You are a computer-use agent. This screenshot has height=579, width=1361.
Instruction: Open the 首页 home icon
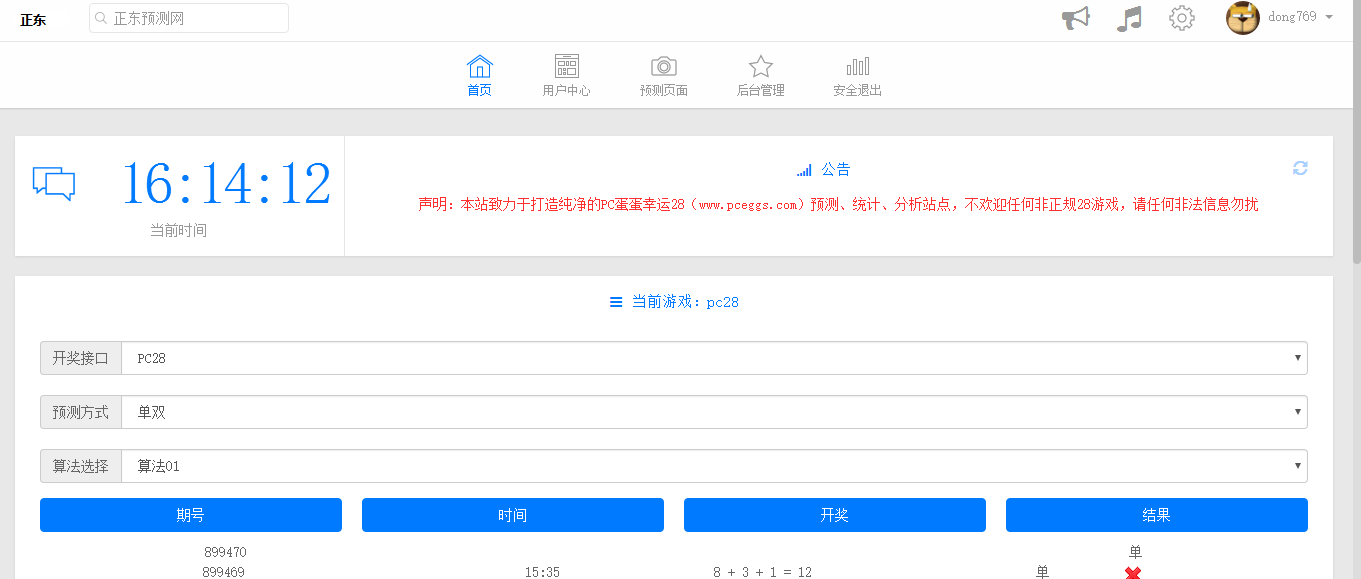coord(479,66)
